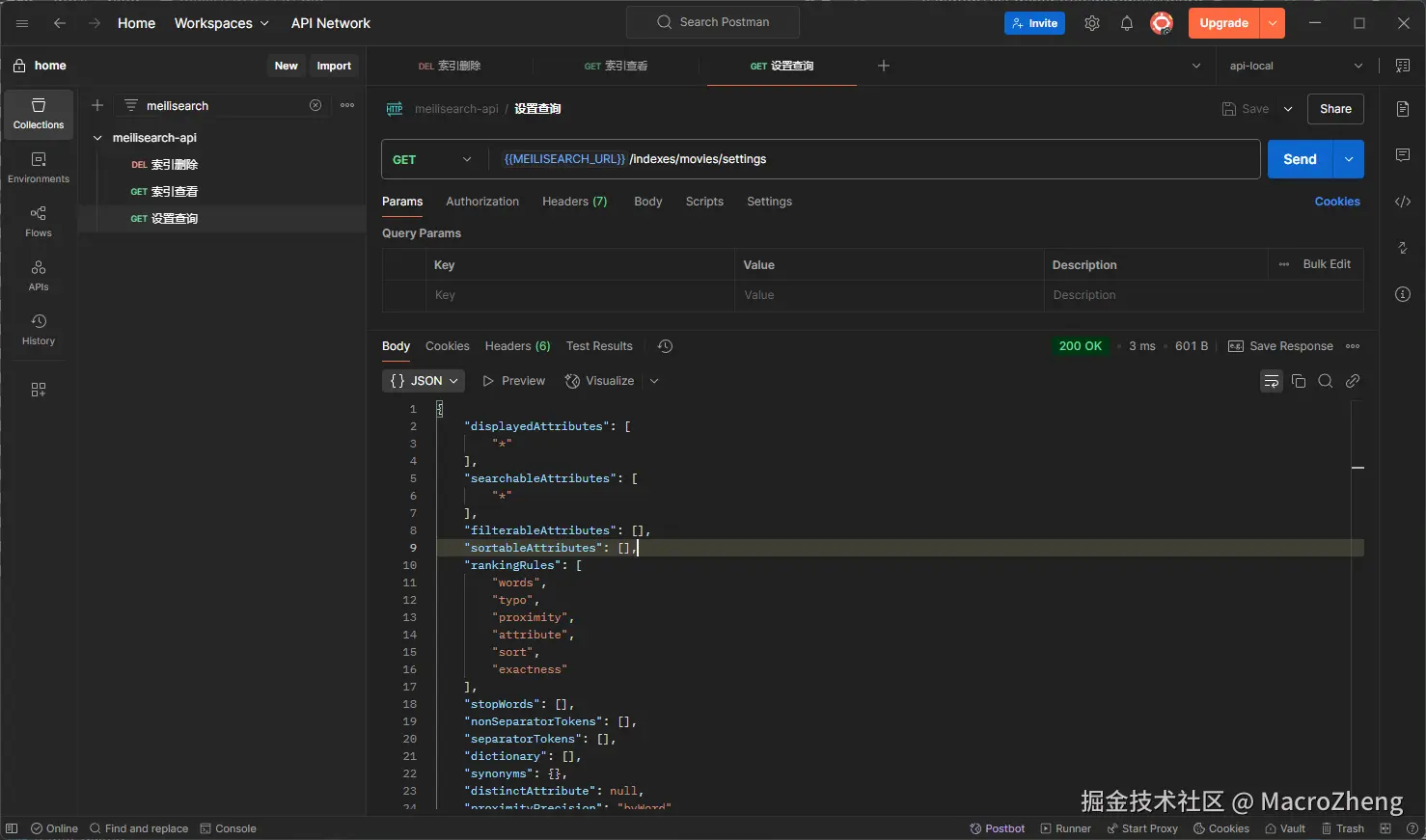
Task: Click the query param Key input field
Action: (x=579, y=295)
